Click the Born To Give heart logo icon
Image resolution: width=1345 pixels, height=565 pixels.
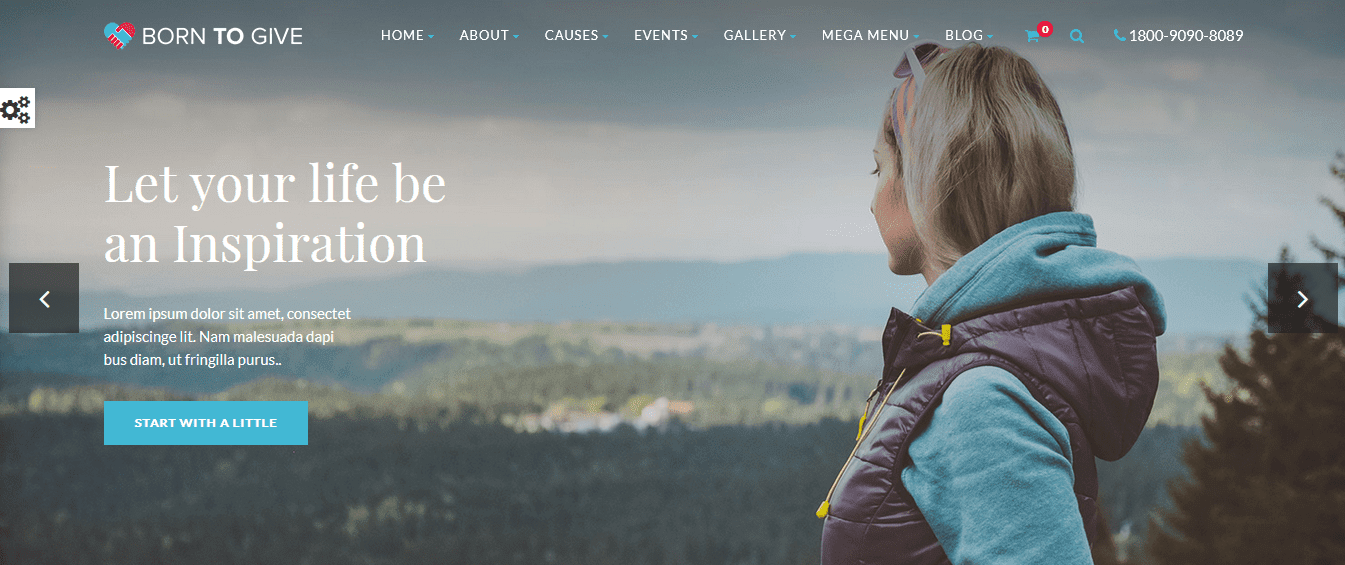tap(119, 36)
